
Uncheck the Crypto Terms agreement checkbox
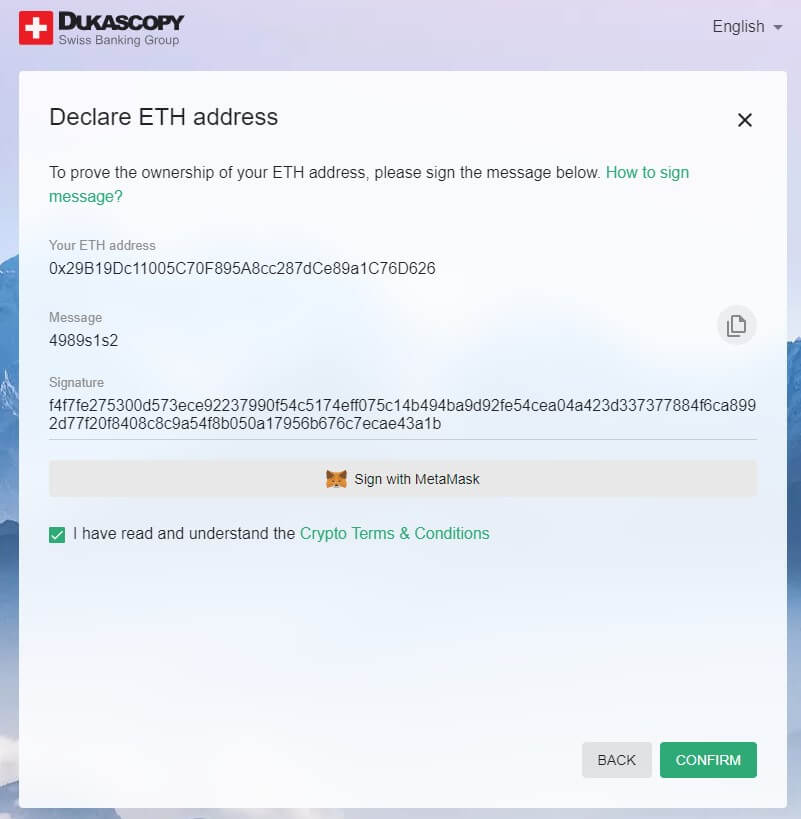pyautogui.click(x=57, y=534)
